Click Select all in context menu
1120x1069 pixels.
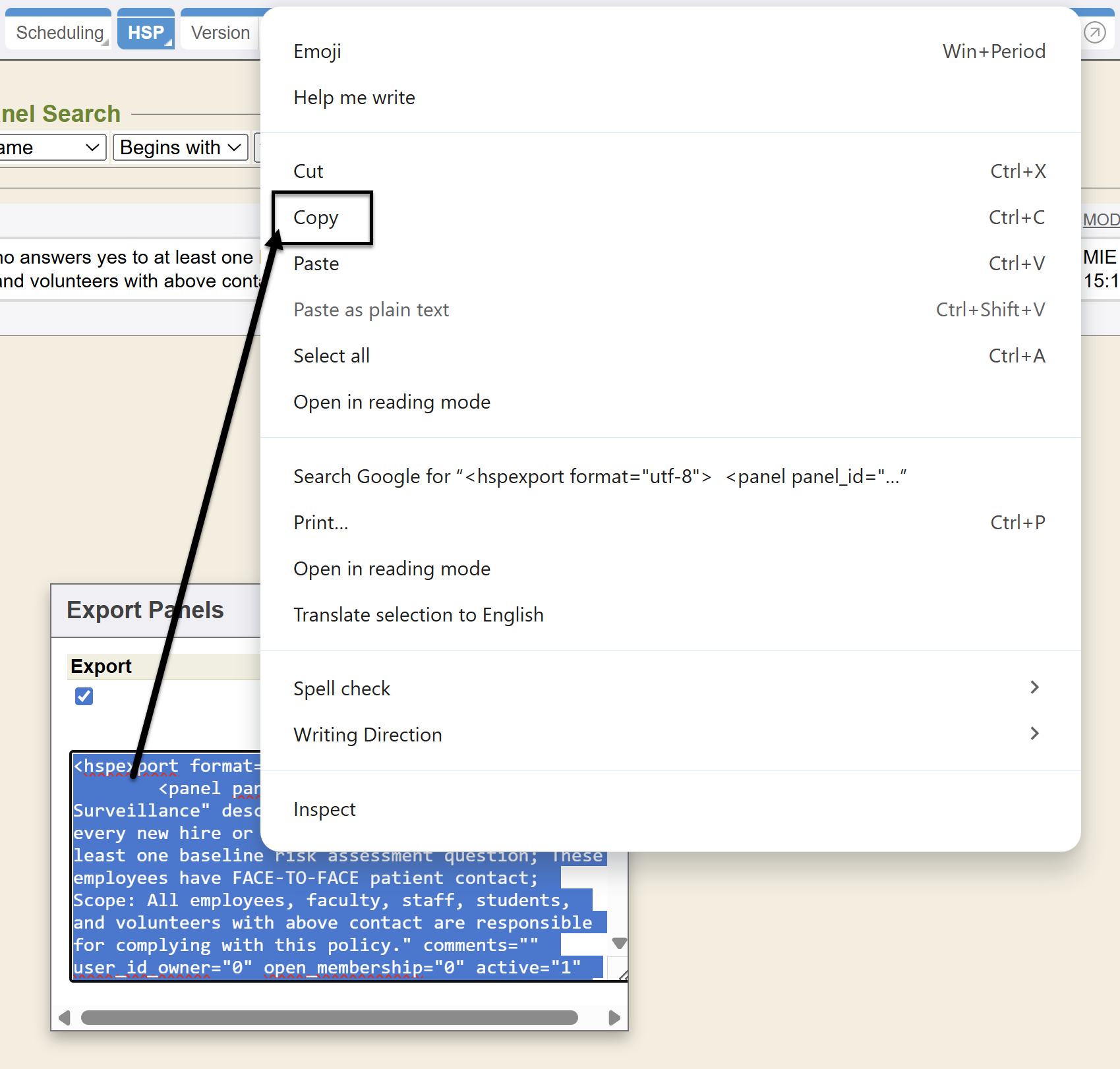tap(332, 356)
